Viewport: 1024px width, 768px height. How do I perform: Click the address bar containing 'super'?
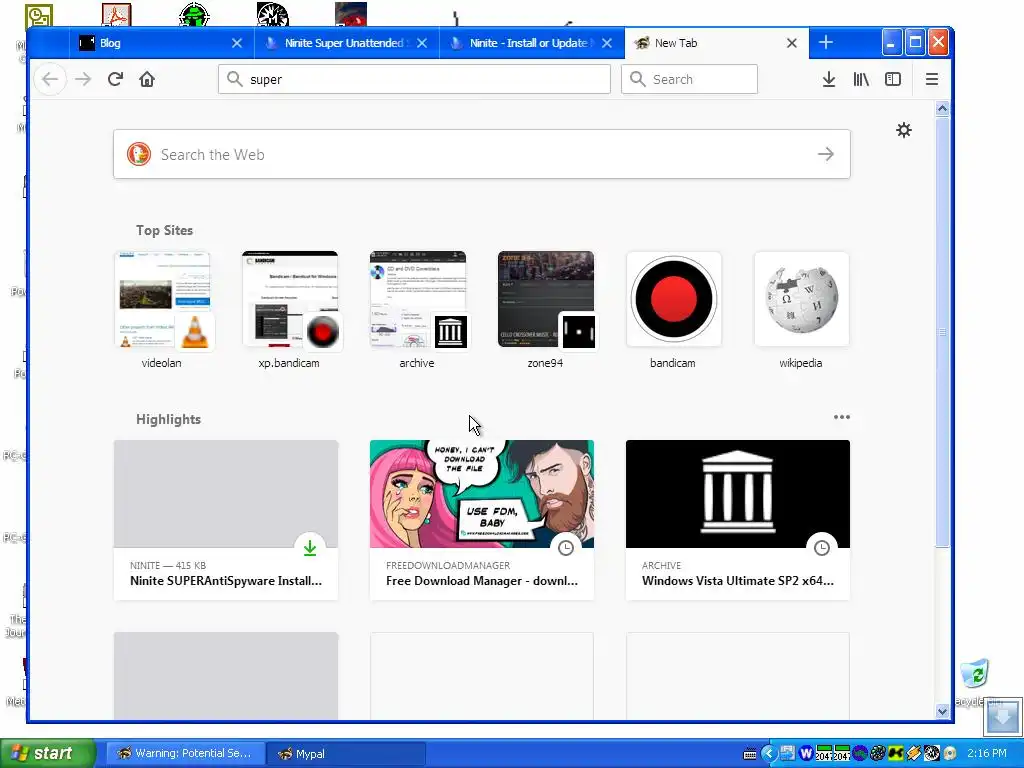click(414, 79)
